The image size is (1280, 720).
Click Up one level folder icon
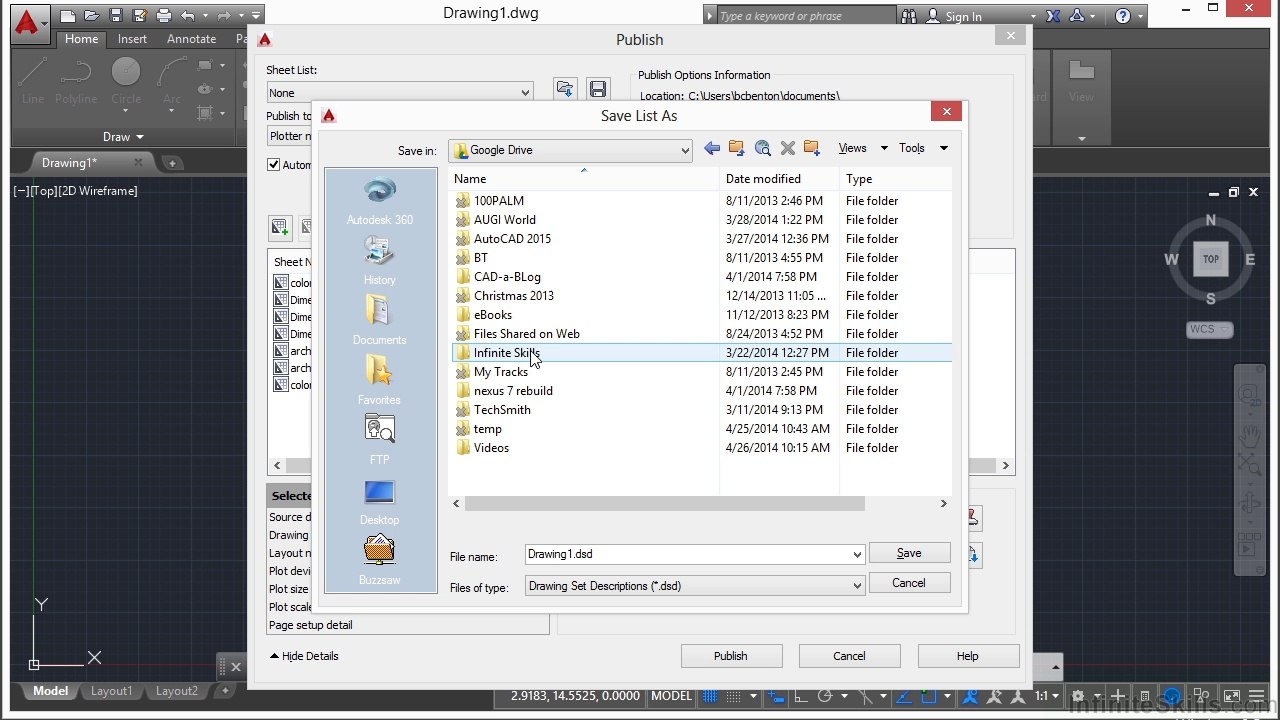pos(737,148)
